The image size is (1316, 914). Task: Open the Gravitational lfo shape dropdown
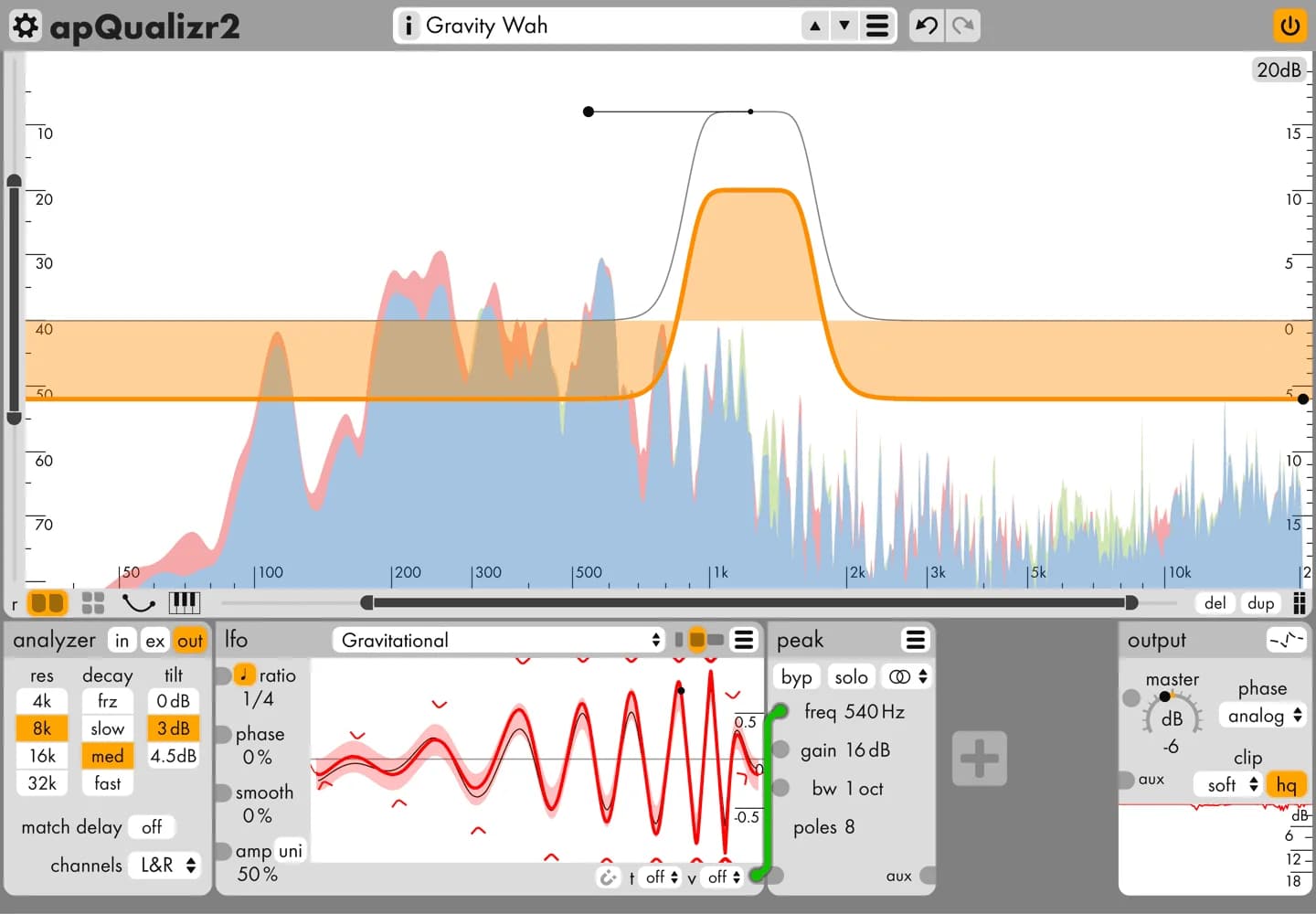tap(499, 640)
